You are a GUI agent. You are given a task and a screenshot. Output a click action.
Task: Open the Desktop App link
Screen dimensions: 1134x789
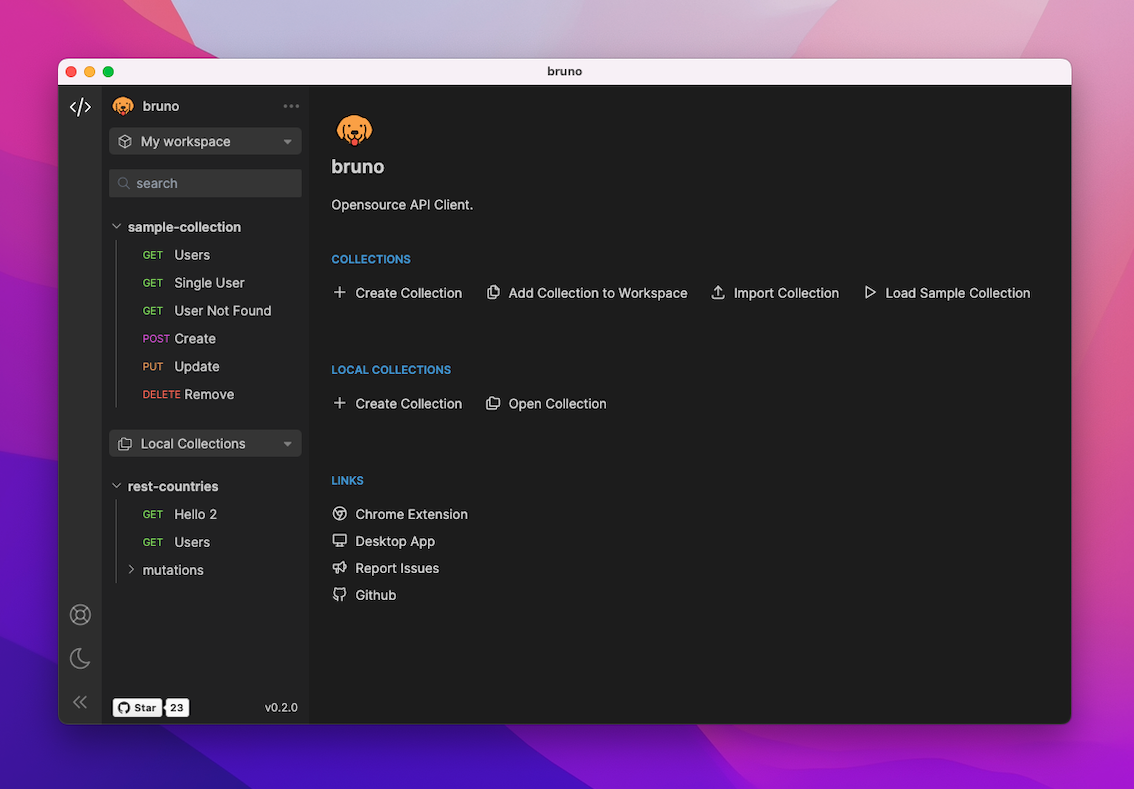[395, 541]
